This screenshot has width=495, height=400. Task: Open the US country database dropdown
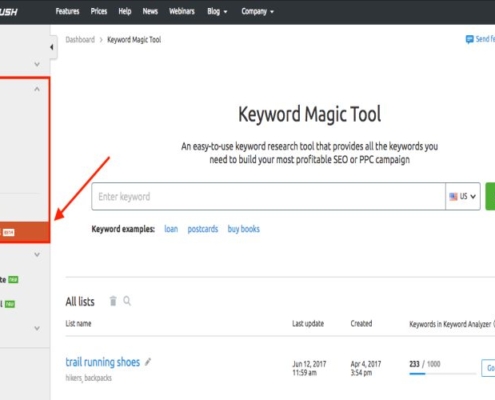point(463,196)
